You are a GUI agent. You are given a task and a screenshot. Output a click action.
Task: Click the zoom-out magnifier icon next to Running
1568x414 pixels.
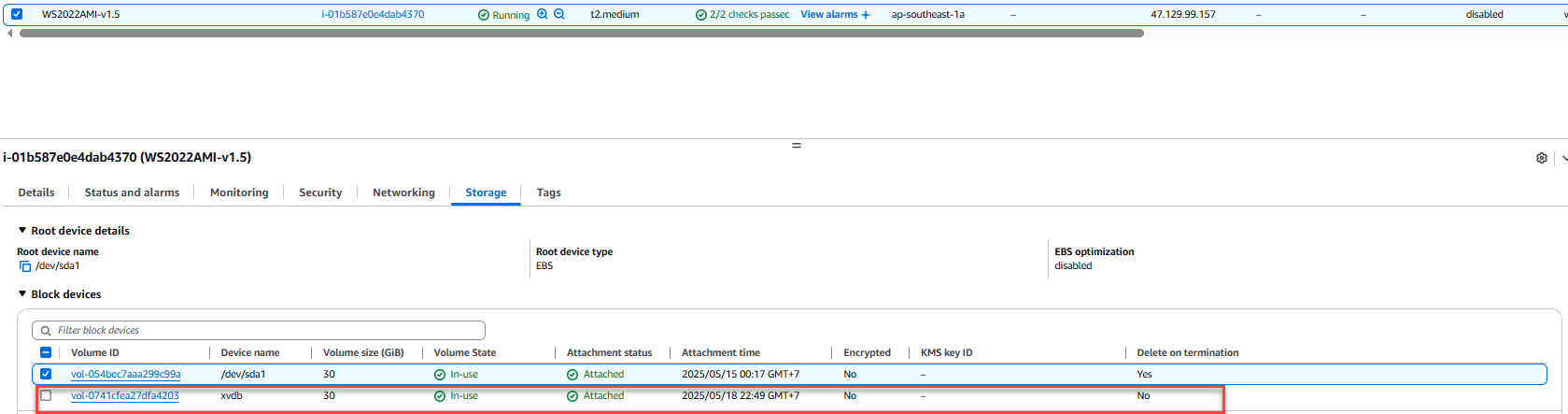click(559, 14)
